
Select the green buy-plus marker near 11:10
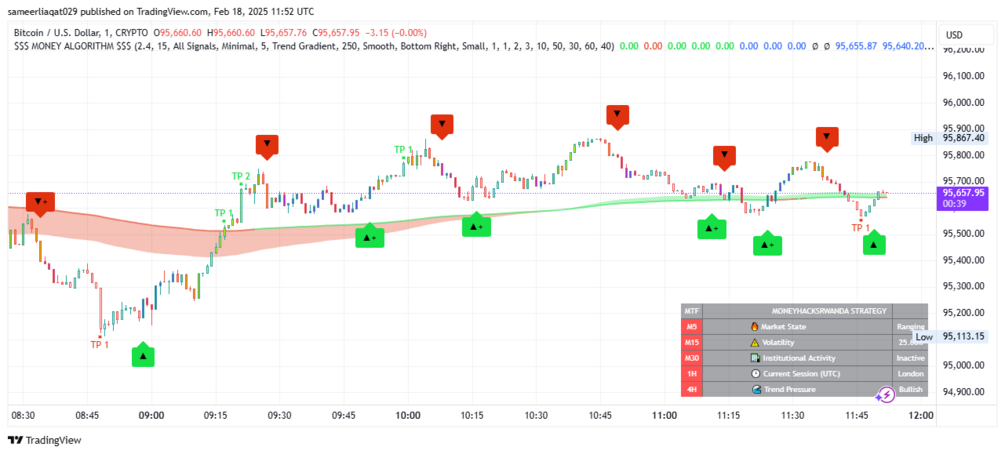711,227
